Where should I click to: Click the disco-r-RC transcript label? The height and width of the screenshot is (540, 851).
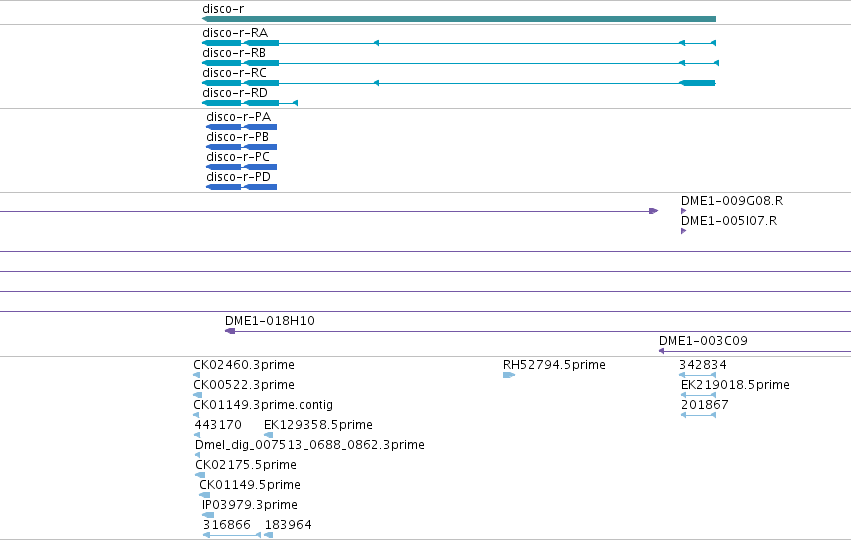pos(234,73)
